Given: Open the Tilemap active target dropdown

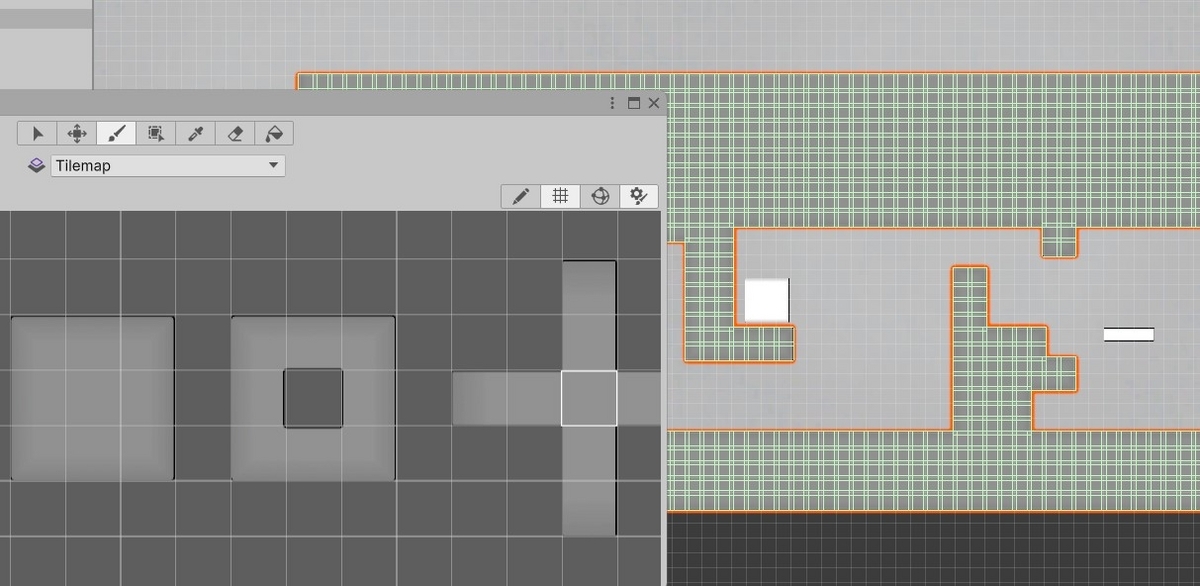Looking at the screenshot, I should point(168,166).
